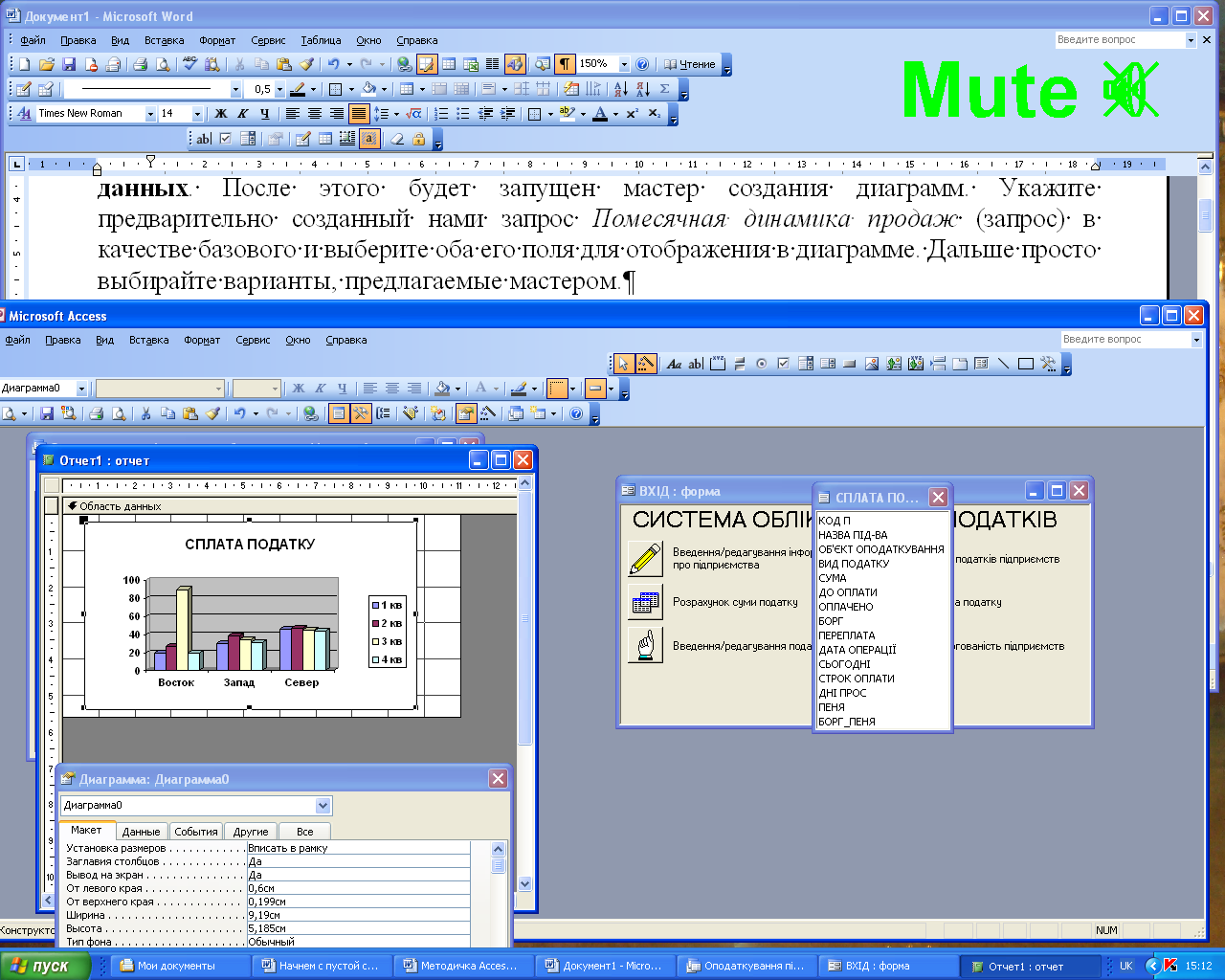Click UK language indicator in tray
This screenshot has height=980, width=1225.
click(1126, 966)
